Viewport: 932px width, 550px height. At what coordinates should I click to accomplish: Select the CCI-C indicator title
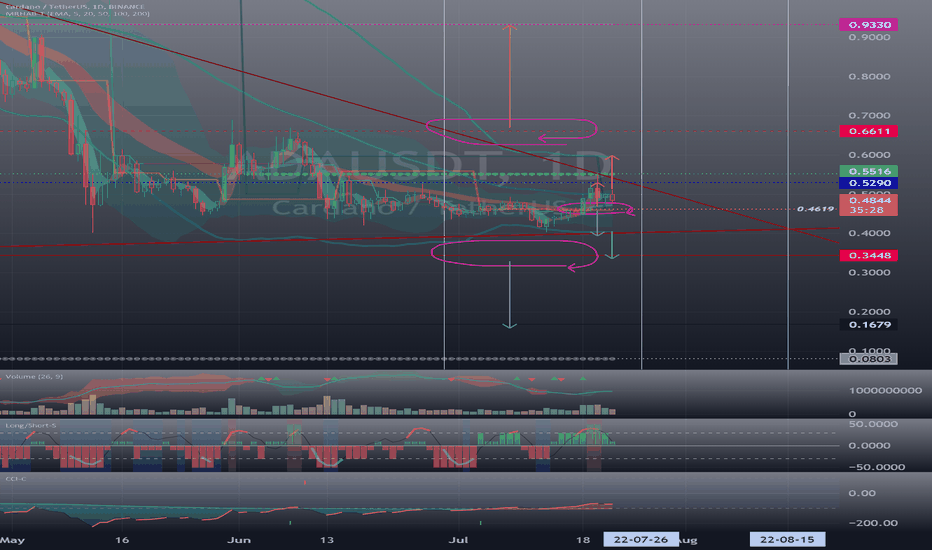click(16, 479)
